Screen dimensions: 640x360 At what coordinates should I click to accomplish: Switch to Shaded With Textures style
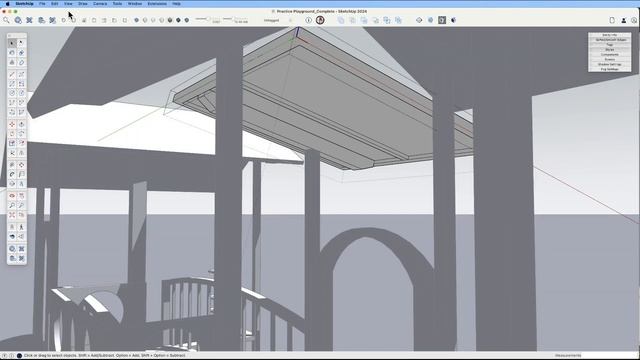[178, 20]
